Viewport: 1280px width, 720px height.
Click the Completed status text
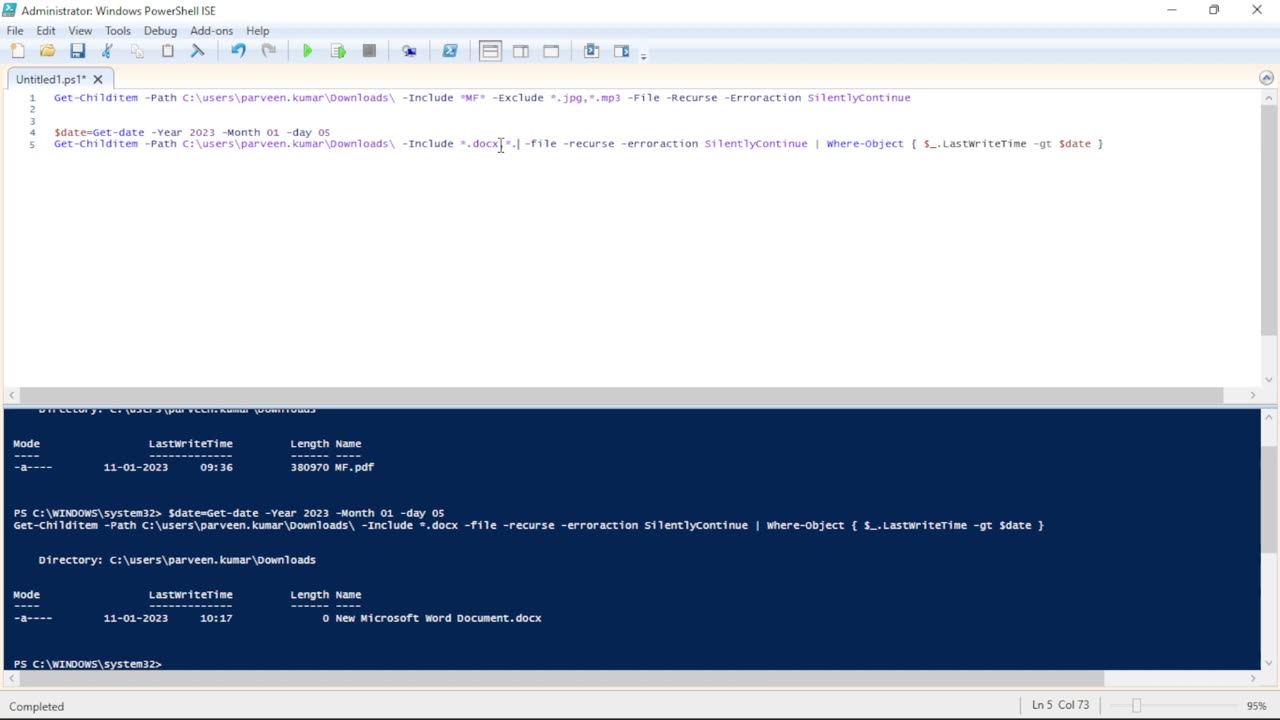37,706
